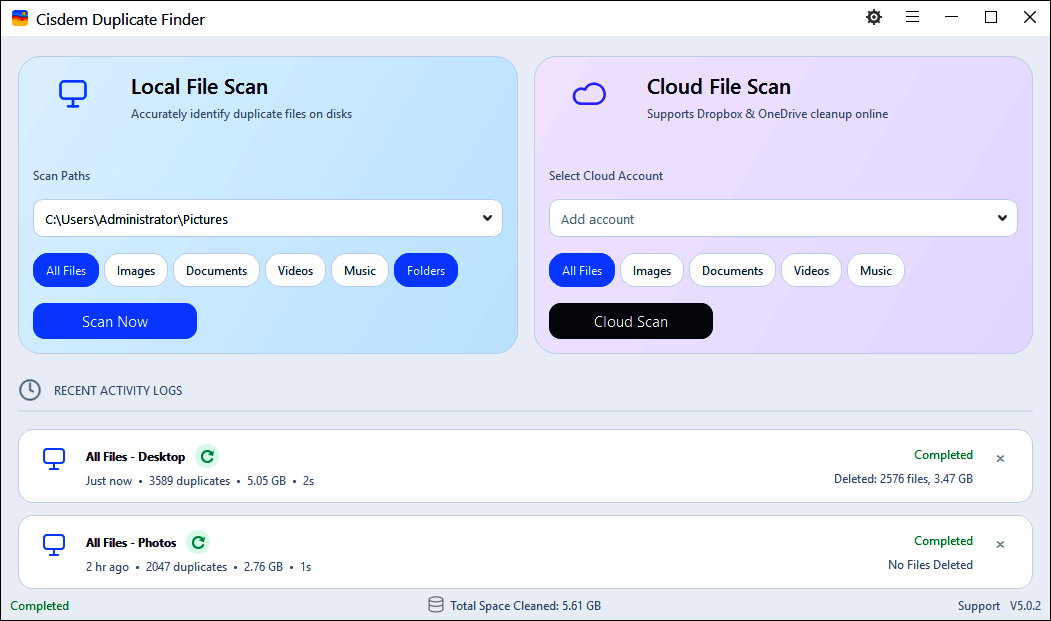Click the All Files - Photos log title
The width and height of the screenshot is (1051, 621).
[x=131, y=543]
